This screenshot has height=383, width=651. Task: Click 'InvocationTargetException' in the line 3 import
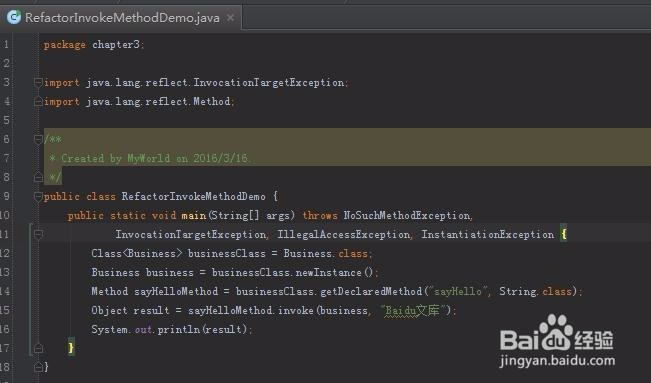[x=269, y=82]
